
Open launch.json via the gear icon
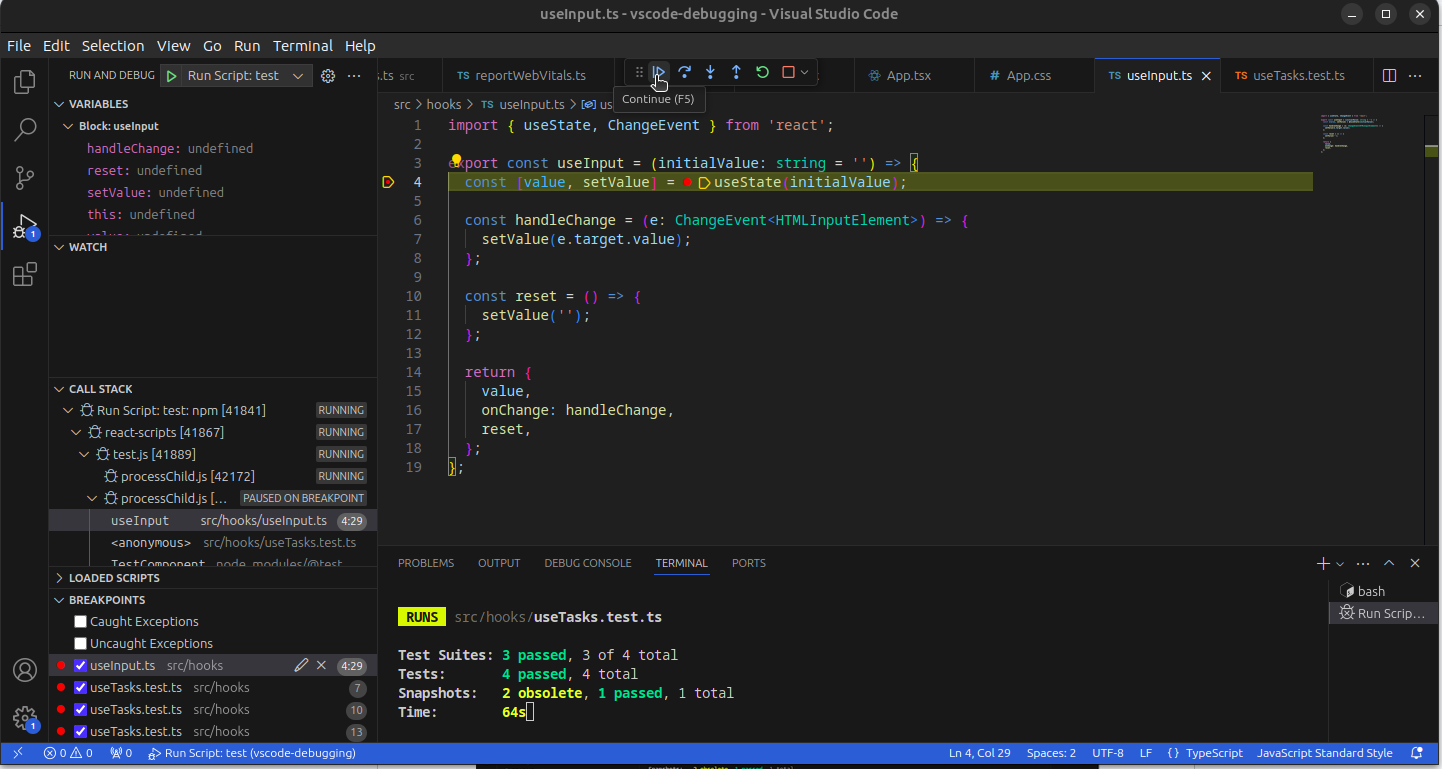pyautogui.click(x=327, y=76)
